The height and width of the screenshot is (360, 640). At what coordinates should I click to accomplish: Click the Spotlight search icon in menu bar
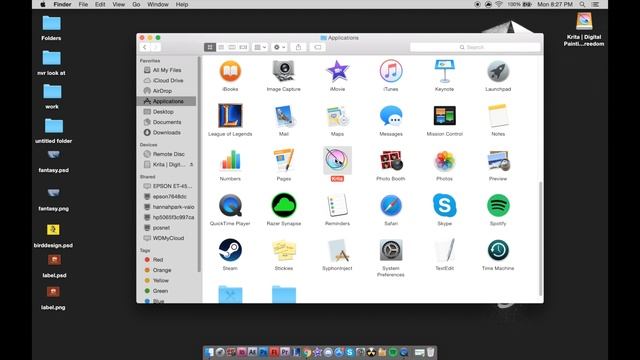coord(582,4)
